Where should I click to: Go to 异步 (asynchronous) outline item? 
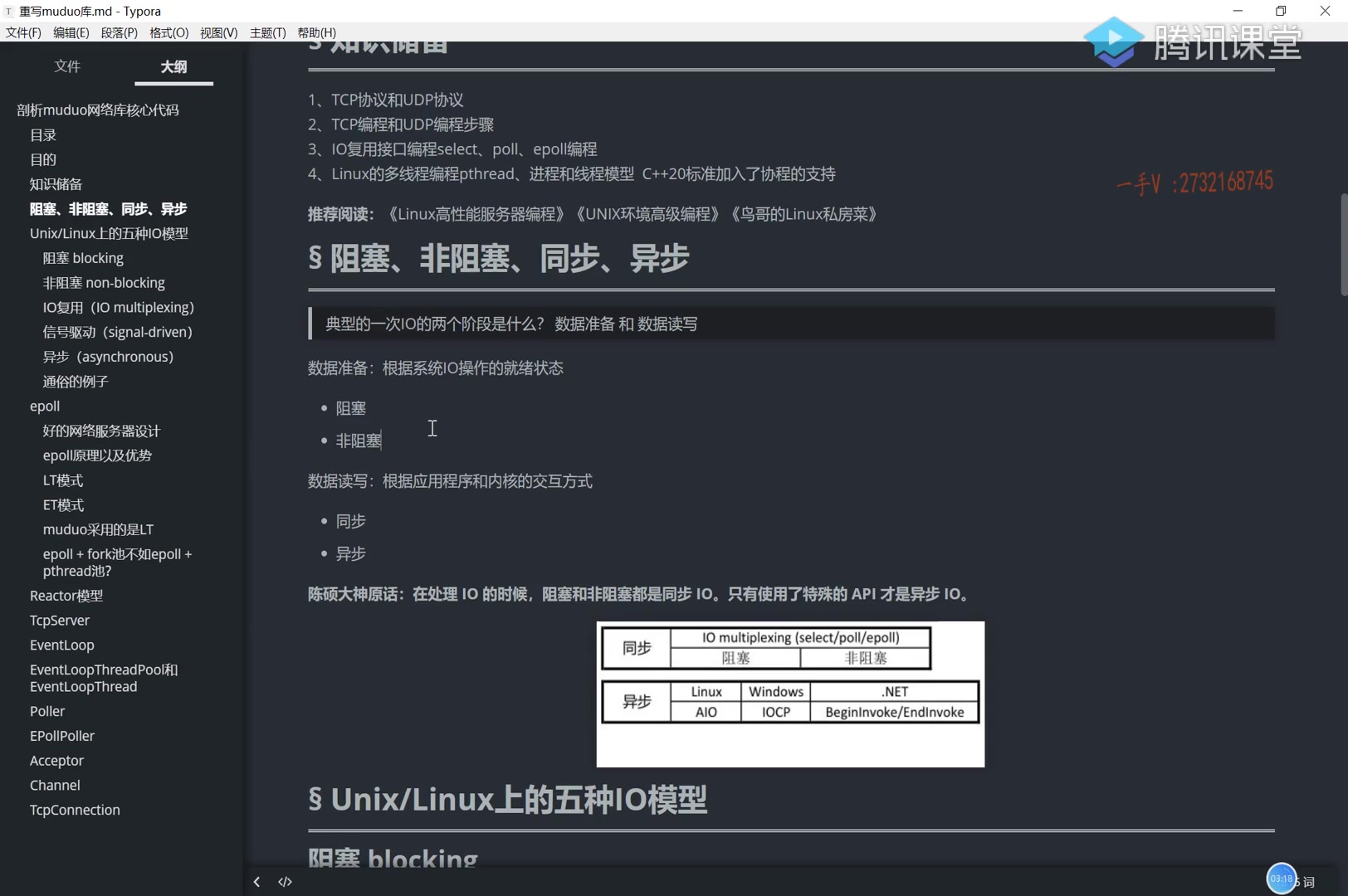pos(108,357)
